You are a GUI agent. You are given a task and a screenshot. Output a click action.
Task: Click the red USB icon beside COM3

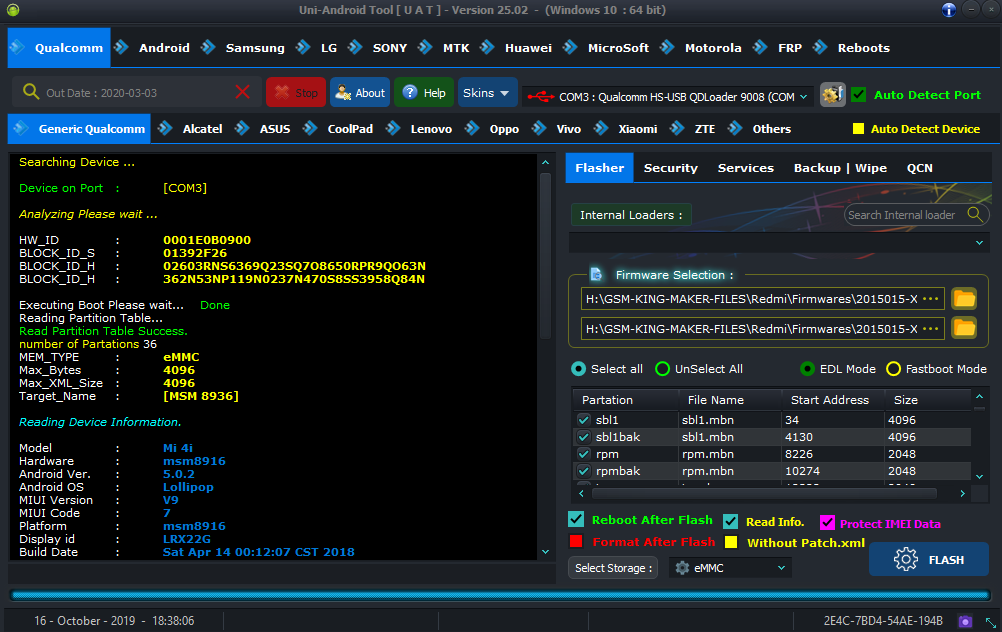(x=541, y=97)
